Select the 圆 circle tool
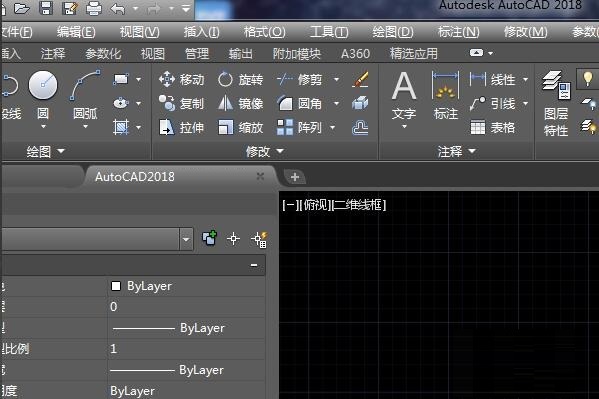The image size is (599, 399). click(x=43, y=96)
